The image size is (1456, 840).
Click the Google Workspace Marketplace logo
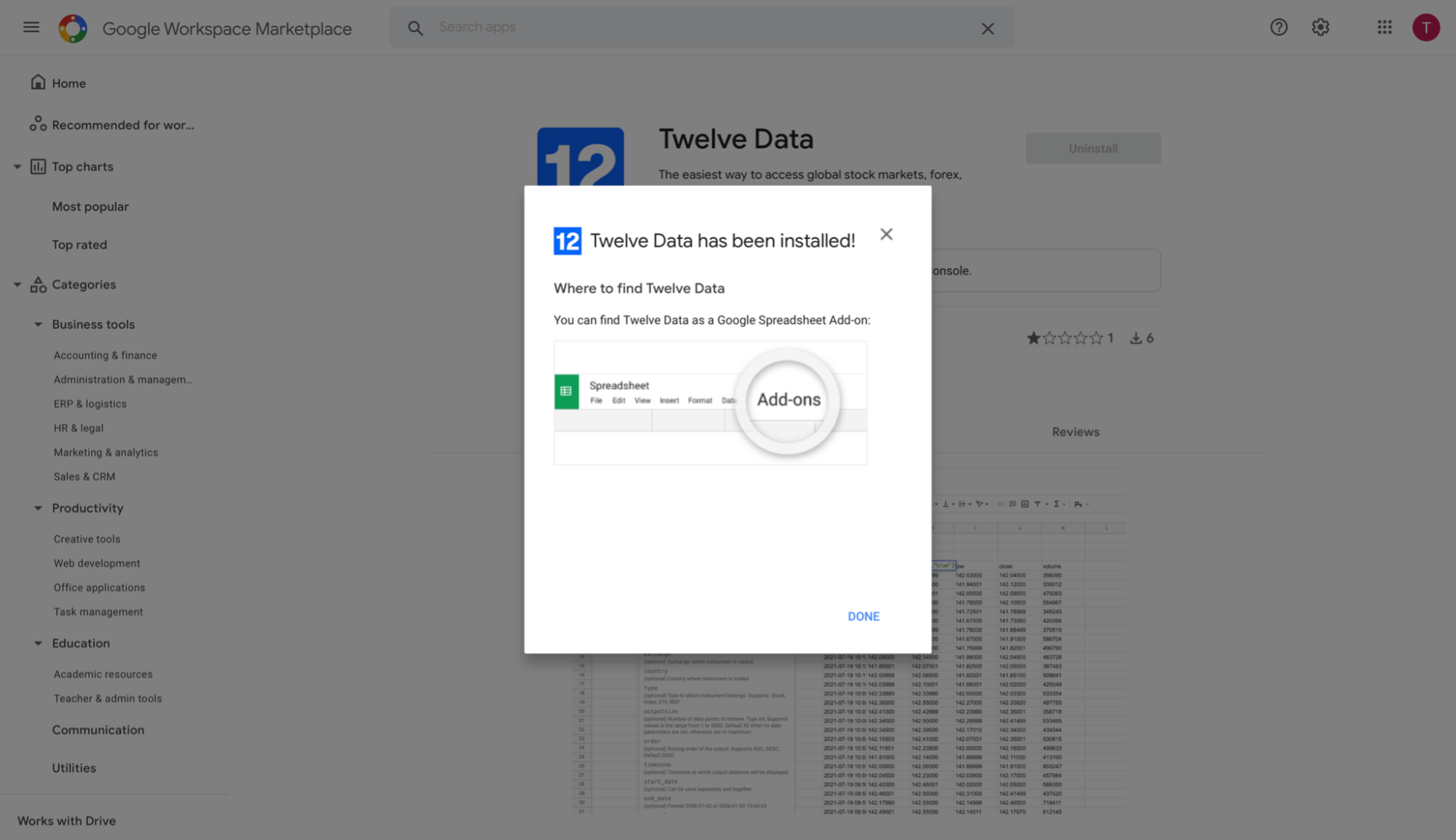73,28
